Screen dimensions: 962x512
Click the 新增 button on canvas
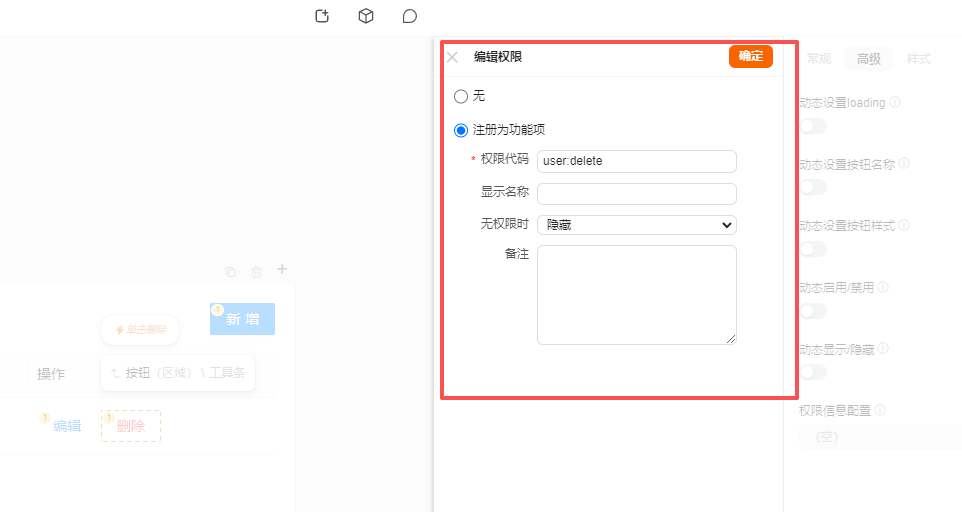242,319
